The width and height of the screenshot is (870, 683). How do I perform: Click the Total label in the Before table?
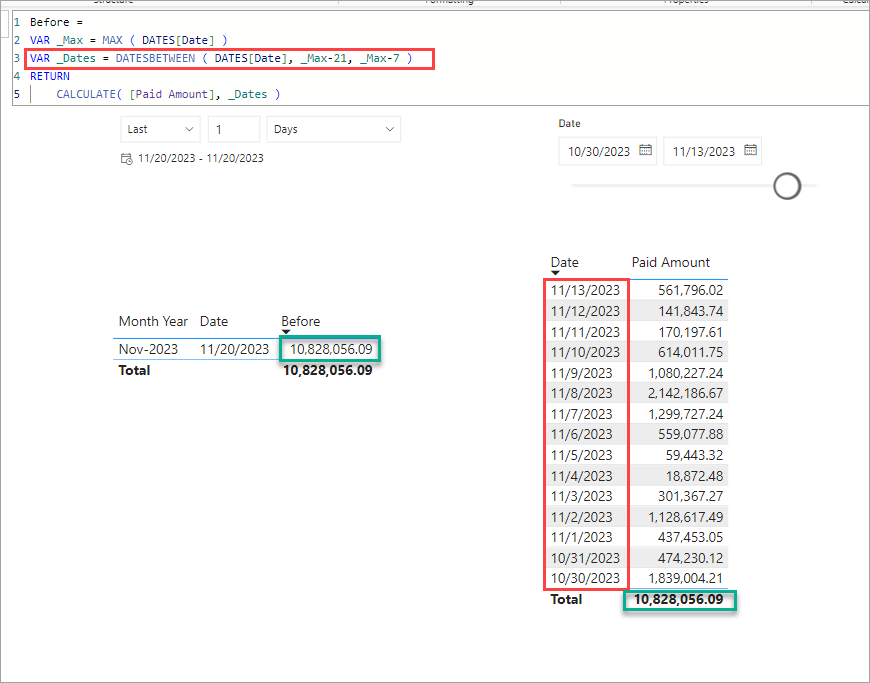click(x=134, y=371)
